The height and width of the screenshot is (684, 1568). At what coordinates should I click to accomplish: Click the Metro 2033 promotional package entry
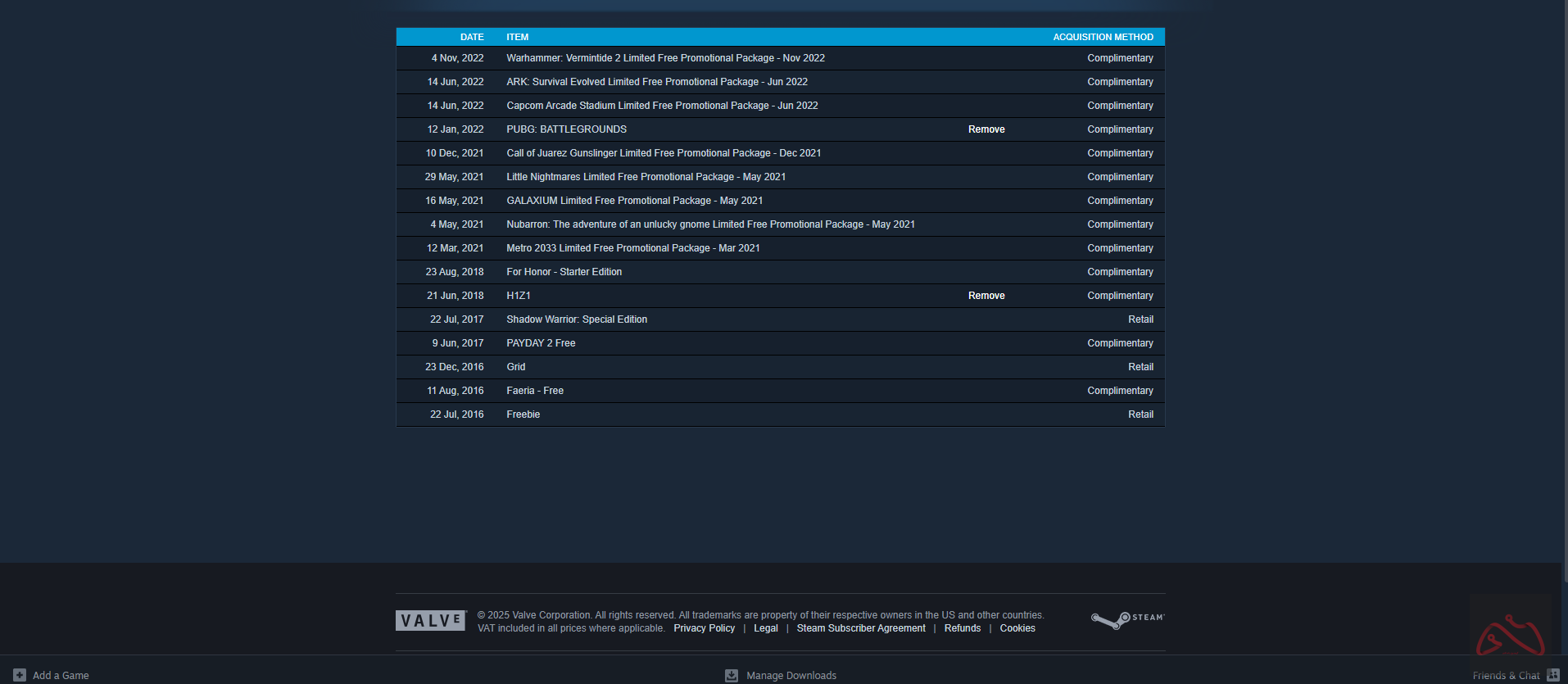click(632, 248)
